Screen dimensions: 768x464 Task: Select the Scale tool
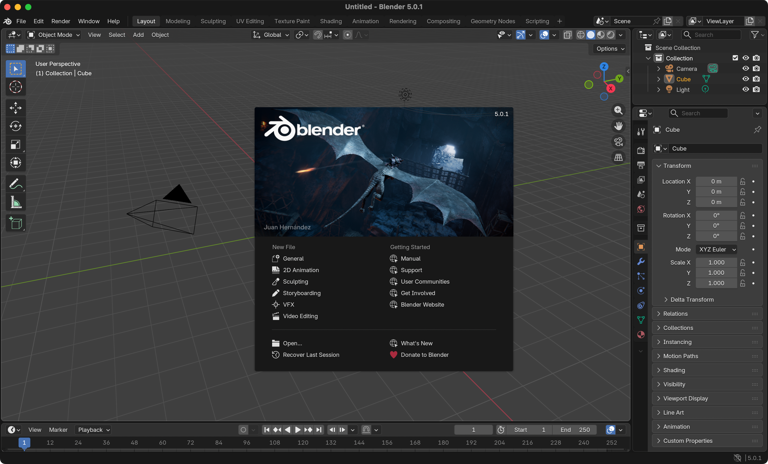[16, 145]
